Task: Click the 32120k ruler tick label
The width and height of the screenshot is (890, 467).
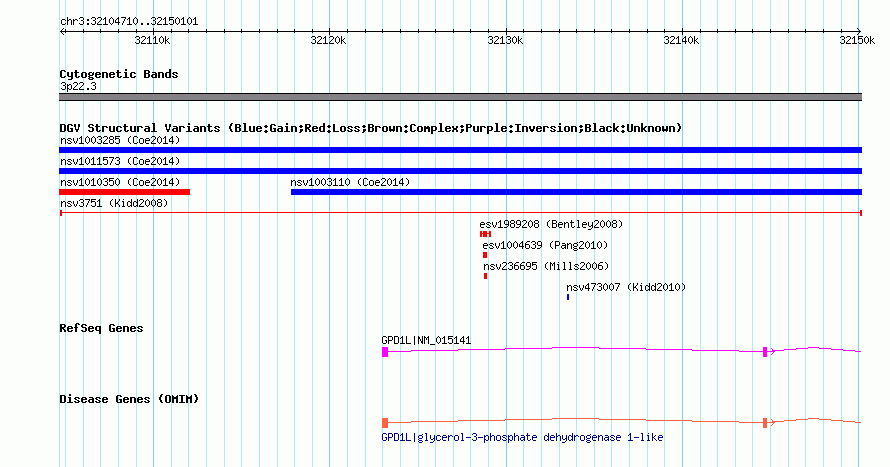Action: coord(328,41)
